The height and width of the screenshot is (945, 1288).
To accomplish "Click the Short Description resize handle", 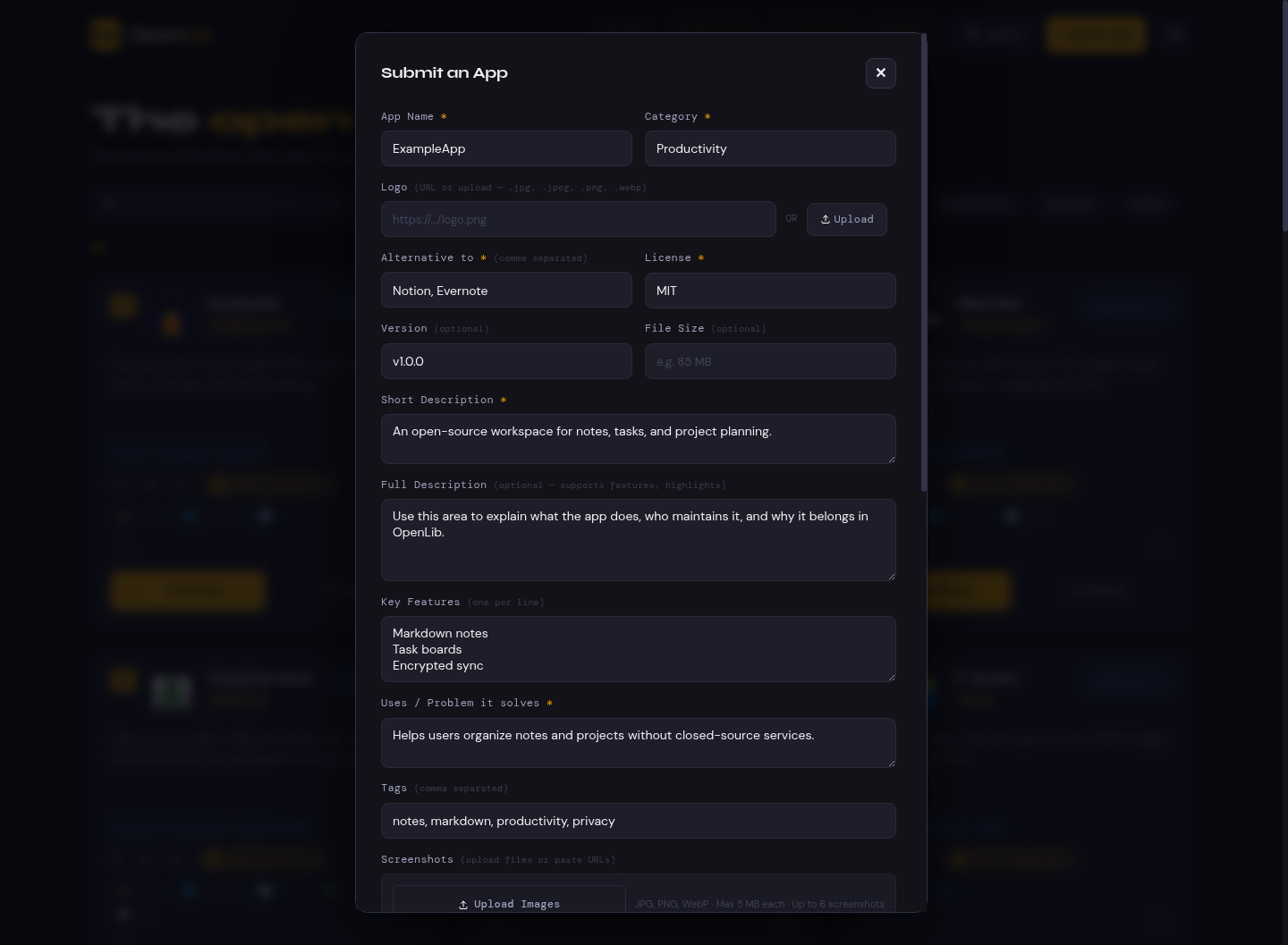I will (x=891, y=459).
